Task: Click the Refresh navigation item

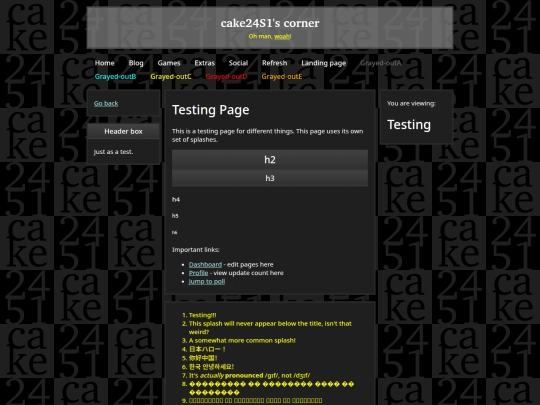Action: [x=274, y=63]
